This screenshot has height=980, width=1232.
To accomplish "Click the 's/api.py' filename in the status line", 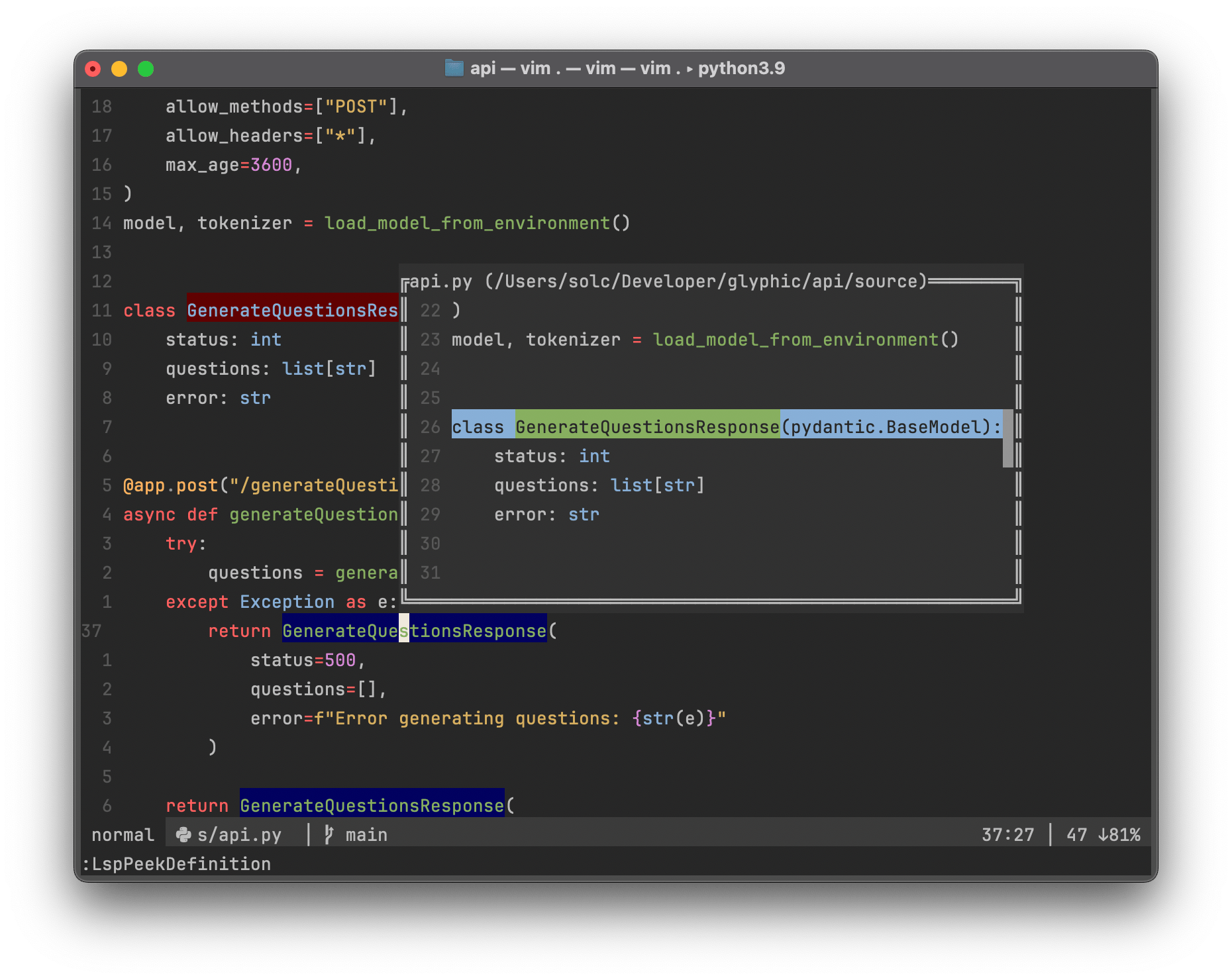I will 239,835.
